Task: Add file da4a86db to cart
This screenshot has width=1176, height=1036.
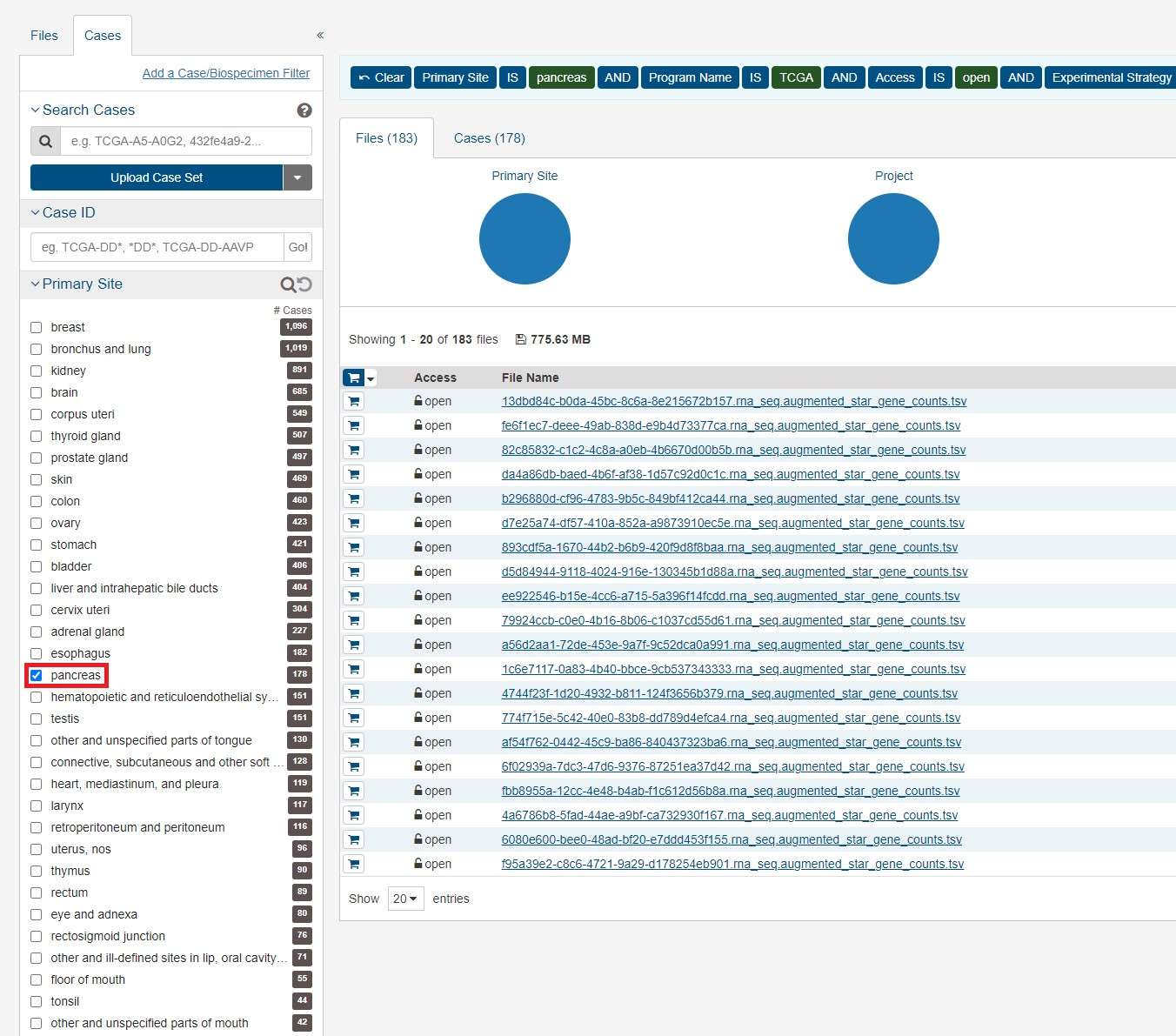Action: click(353, 474)
